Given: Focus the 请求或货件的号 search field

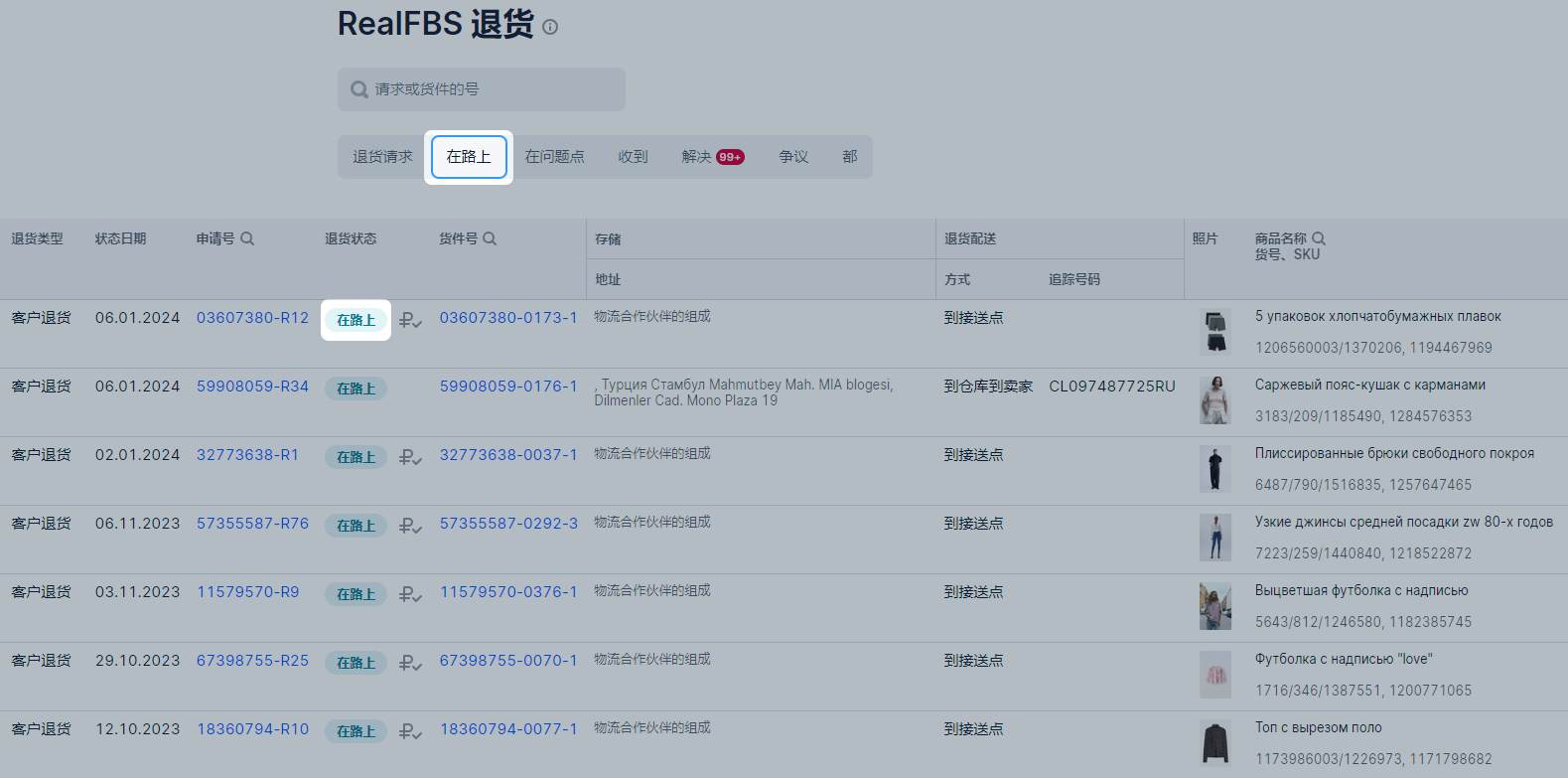Looking at the screenshot, I should point(482,89).
